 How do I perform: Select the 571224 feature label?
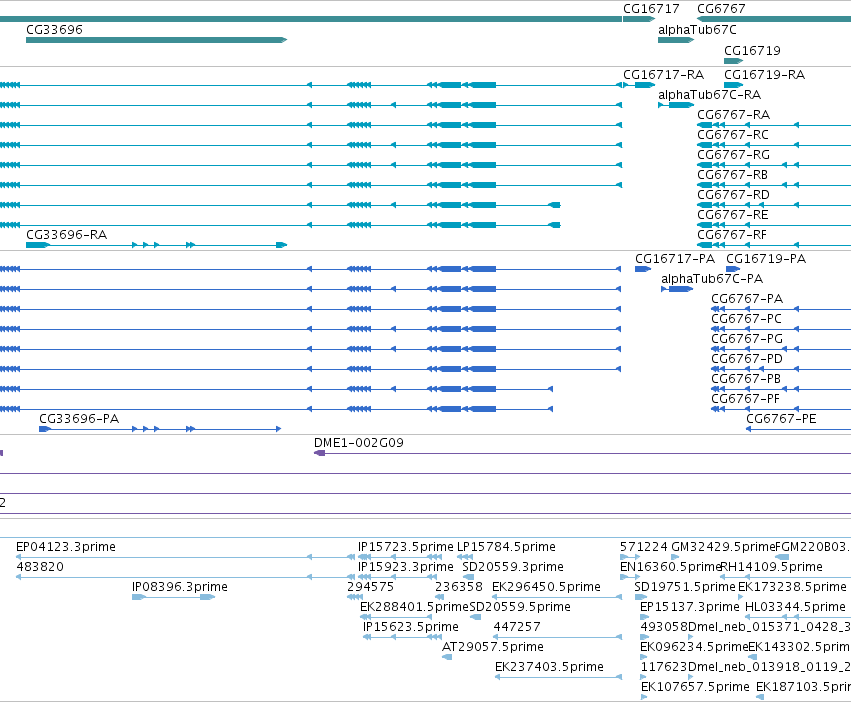click(x=644, y=547)
